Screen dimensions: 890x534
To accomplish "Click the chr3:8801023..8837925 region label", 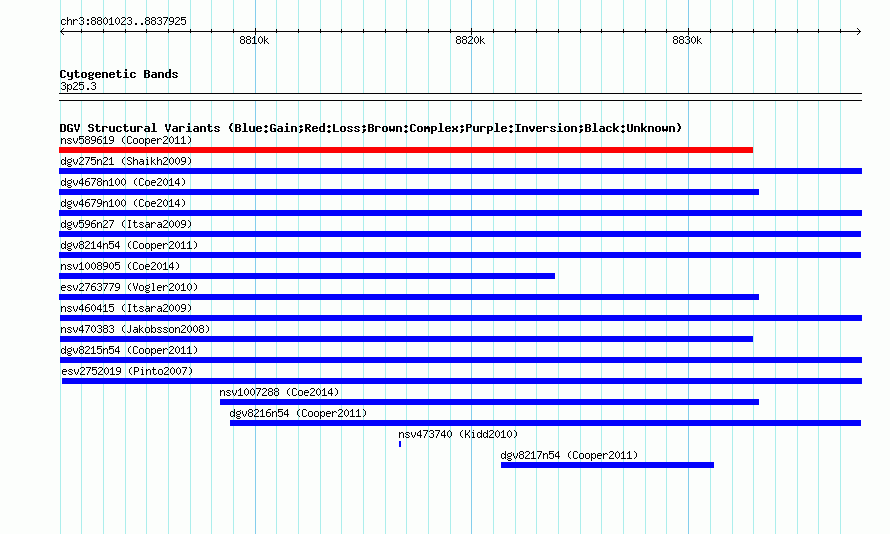I will click(x=123, y=21).
